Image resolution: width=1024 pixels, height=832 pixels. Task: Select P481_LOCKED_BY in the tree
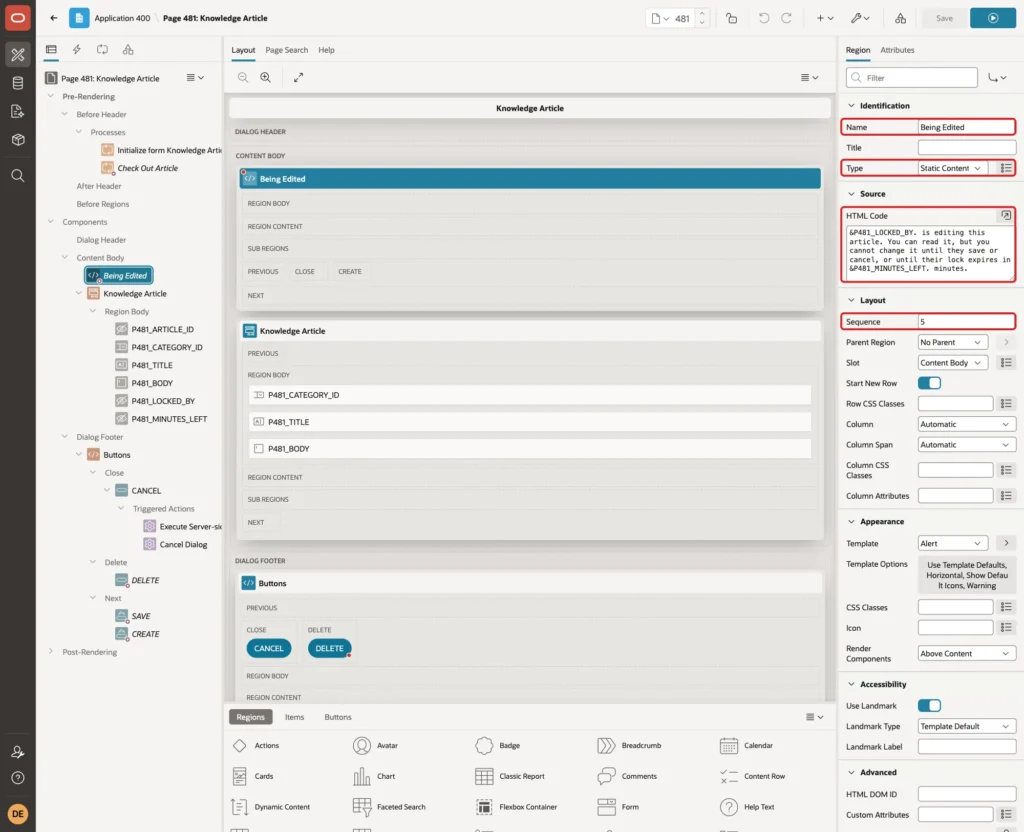[163, 401]
